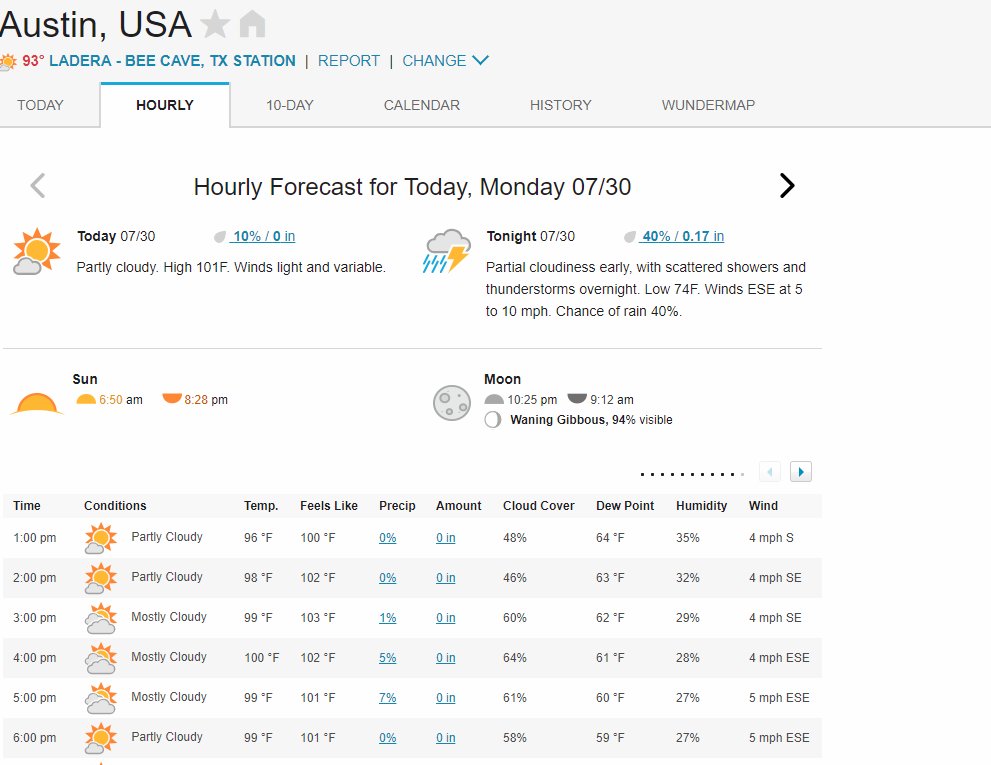This screenshot has height=765, width=991.
Task: Click the sunrise icon in Sun section
Action: [x=85, y=400]
